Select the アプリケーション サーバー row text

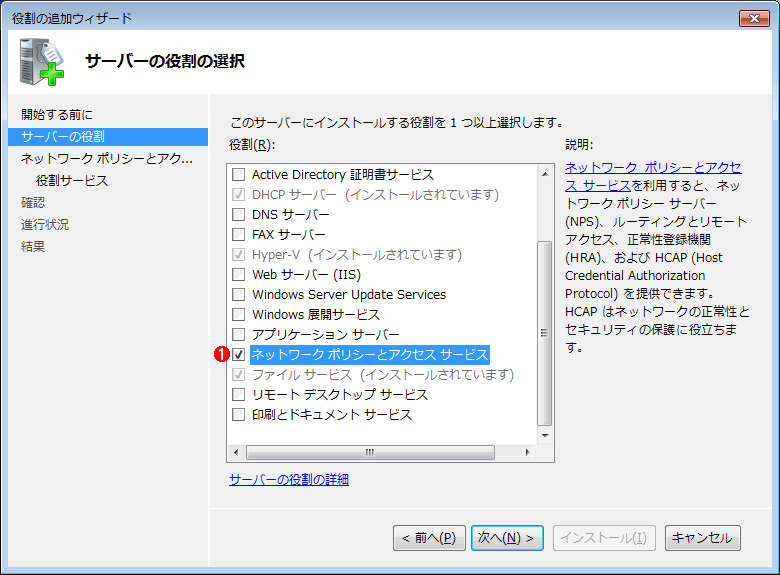coord(325,334)
